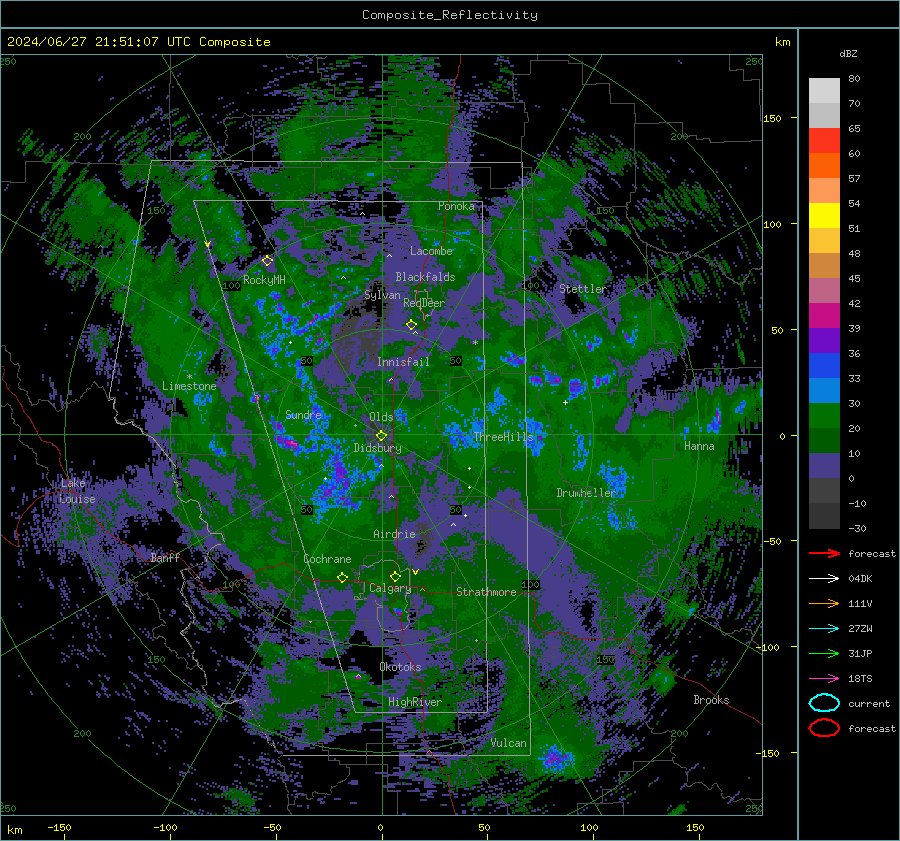The height and width of the screenshot is (841, 900).
Task: Click the Didsbury town label
Action: [377, 448]
